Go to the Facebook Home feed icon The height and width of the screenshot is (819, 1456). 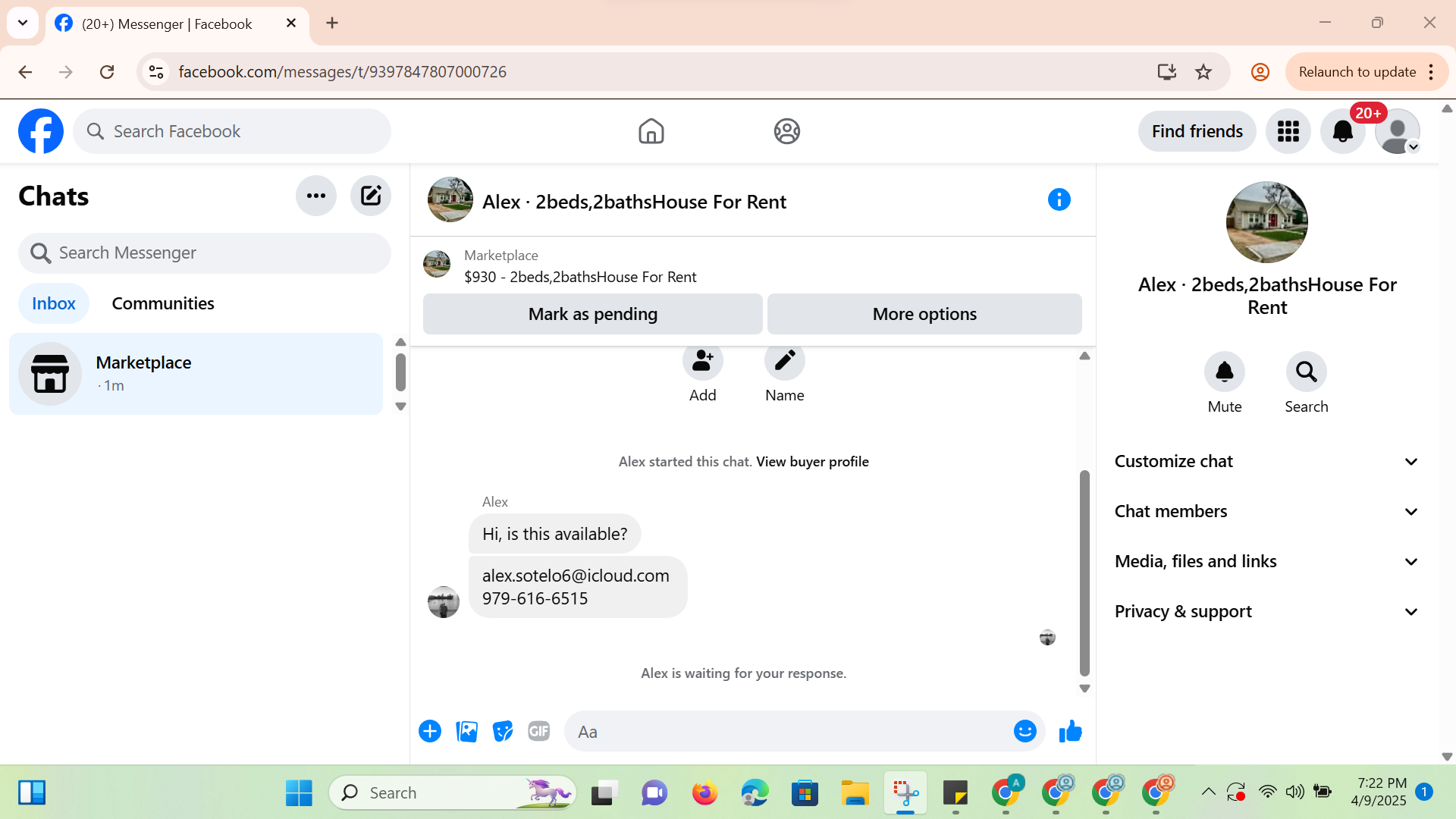[651, 131]
